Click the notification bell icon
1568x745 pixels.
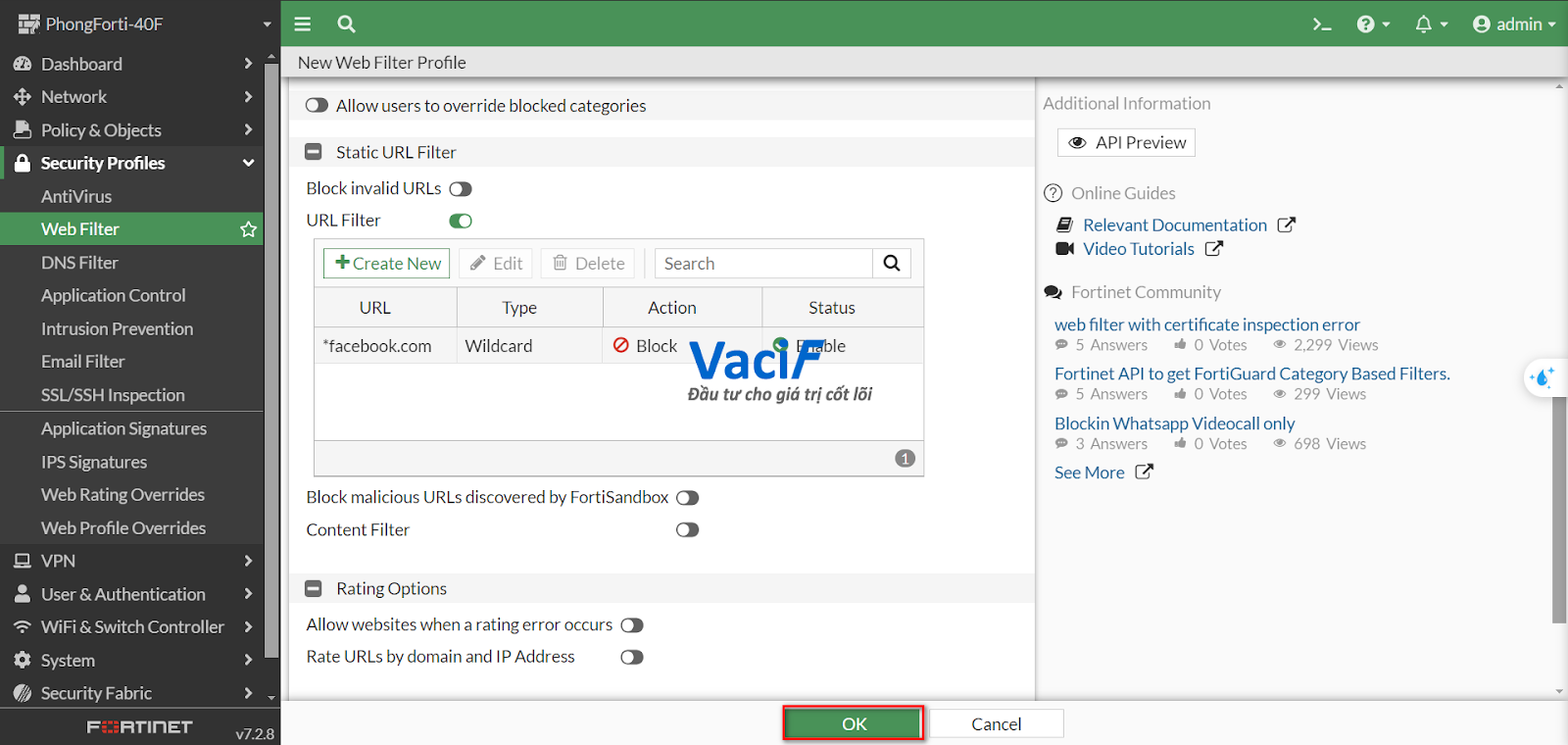tap(1424, 25)
